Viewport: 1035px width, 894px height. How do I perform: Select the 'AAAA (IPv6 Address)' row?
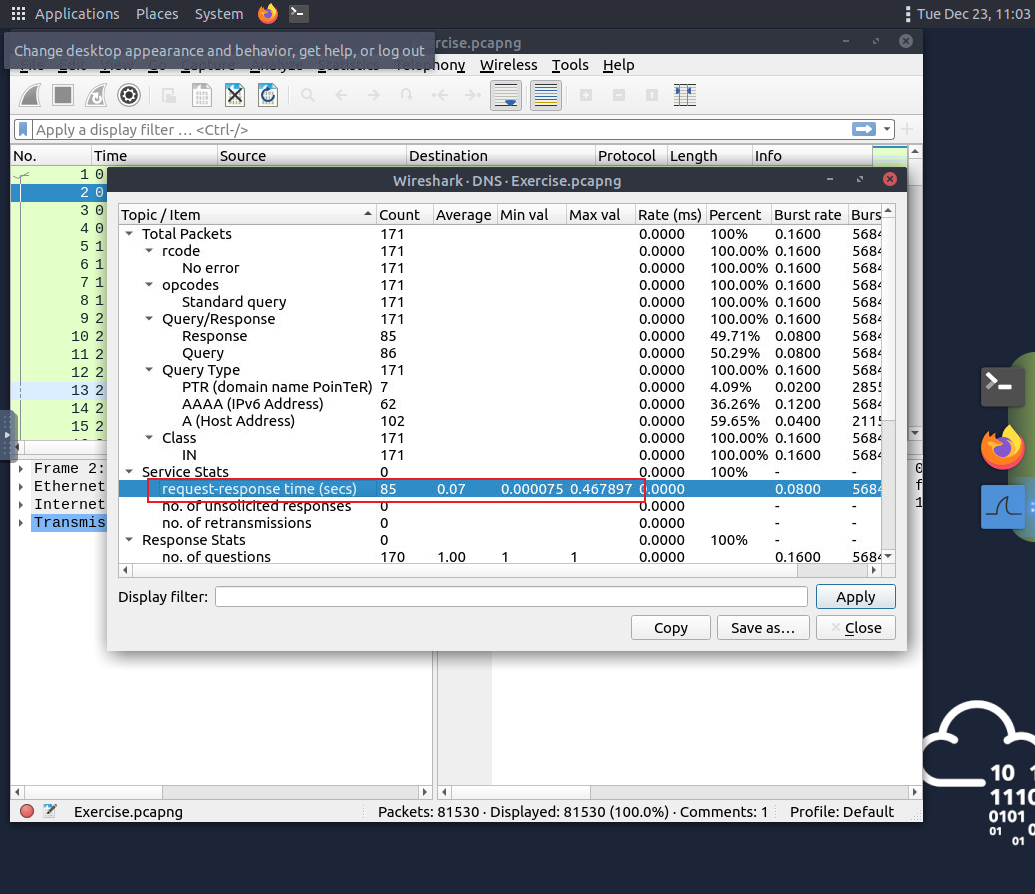[x=500, y=404]
